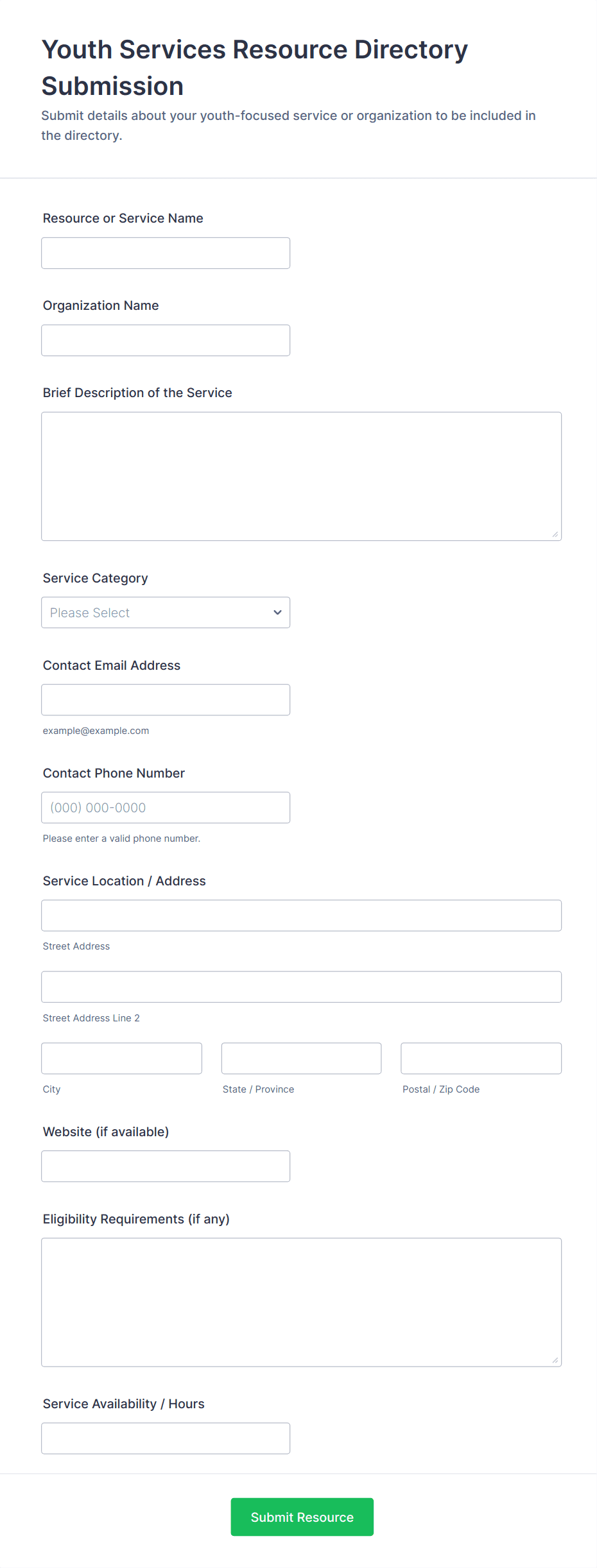
Task: Grab the Eligibility Requirements resize handle
Action: click(x=555, y=1360)
